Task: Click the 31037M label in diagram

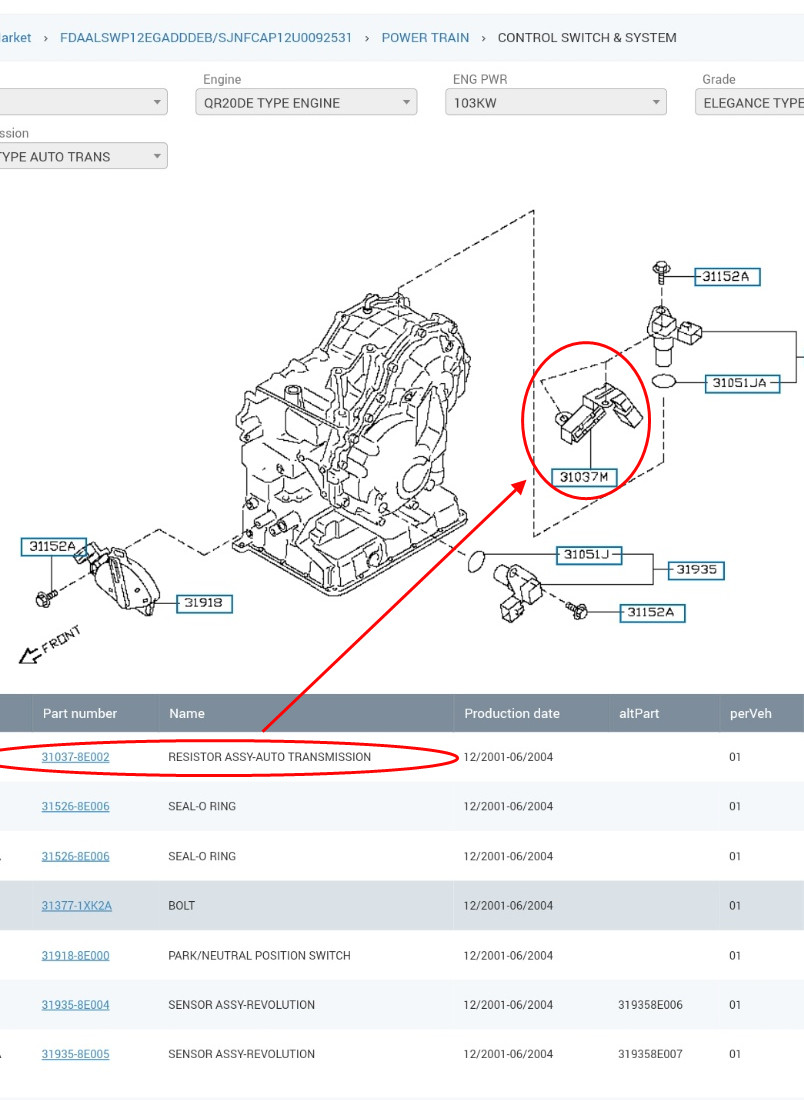Action: click(584, 478)
